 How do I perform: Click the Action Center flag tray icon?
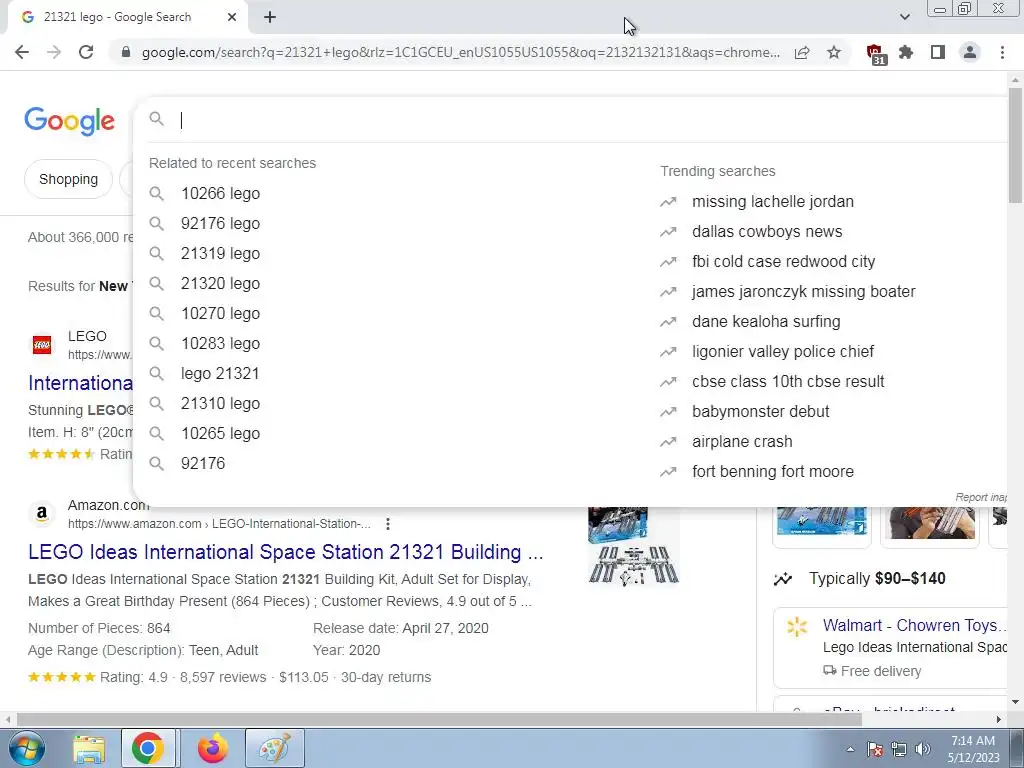(x=875, y=749)
